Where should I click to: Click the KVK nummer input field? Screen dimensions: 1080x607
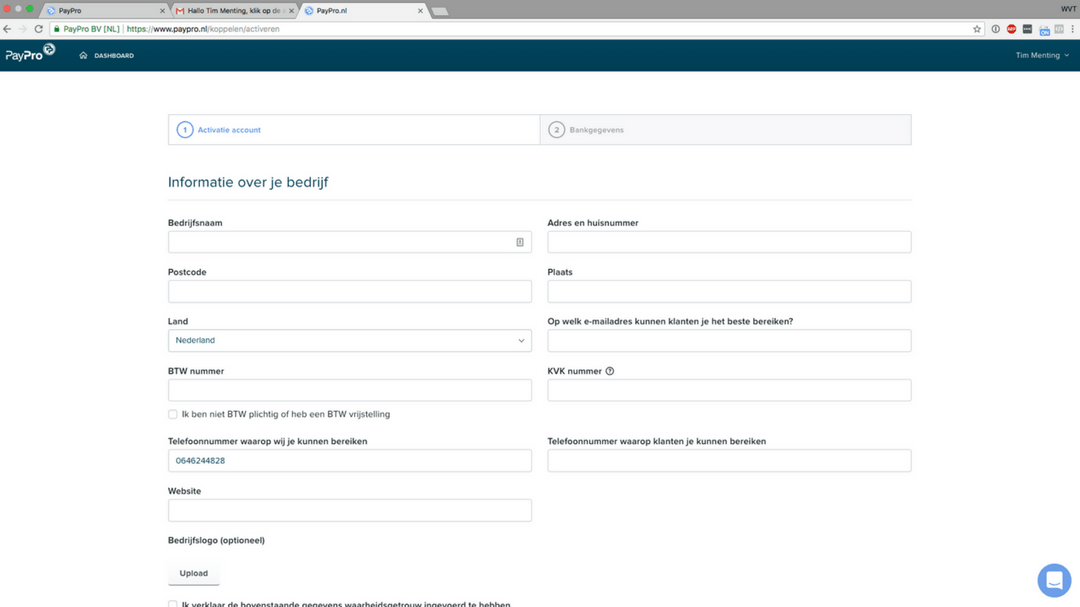(729, 390)
